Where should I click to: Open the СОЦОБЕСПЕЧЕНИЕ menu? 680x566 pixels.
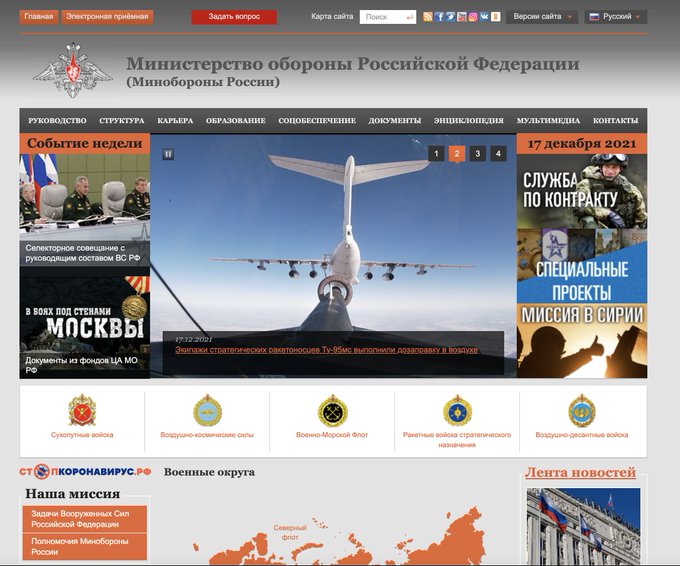(x=317, y=121)
